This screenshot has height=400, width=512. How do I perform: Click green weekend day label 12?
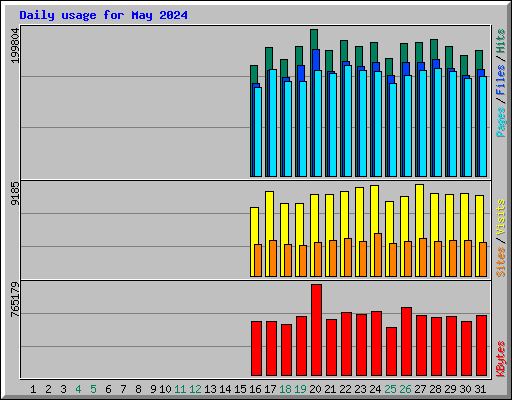[195, 389]
